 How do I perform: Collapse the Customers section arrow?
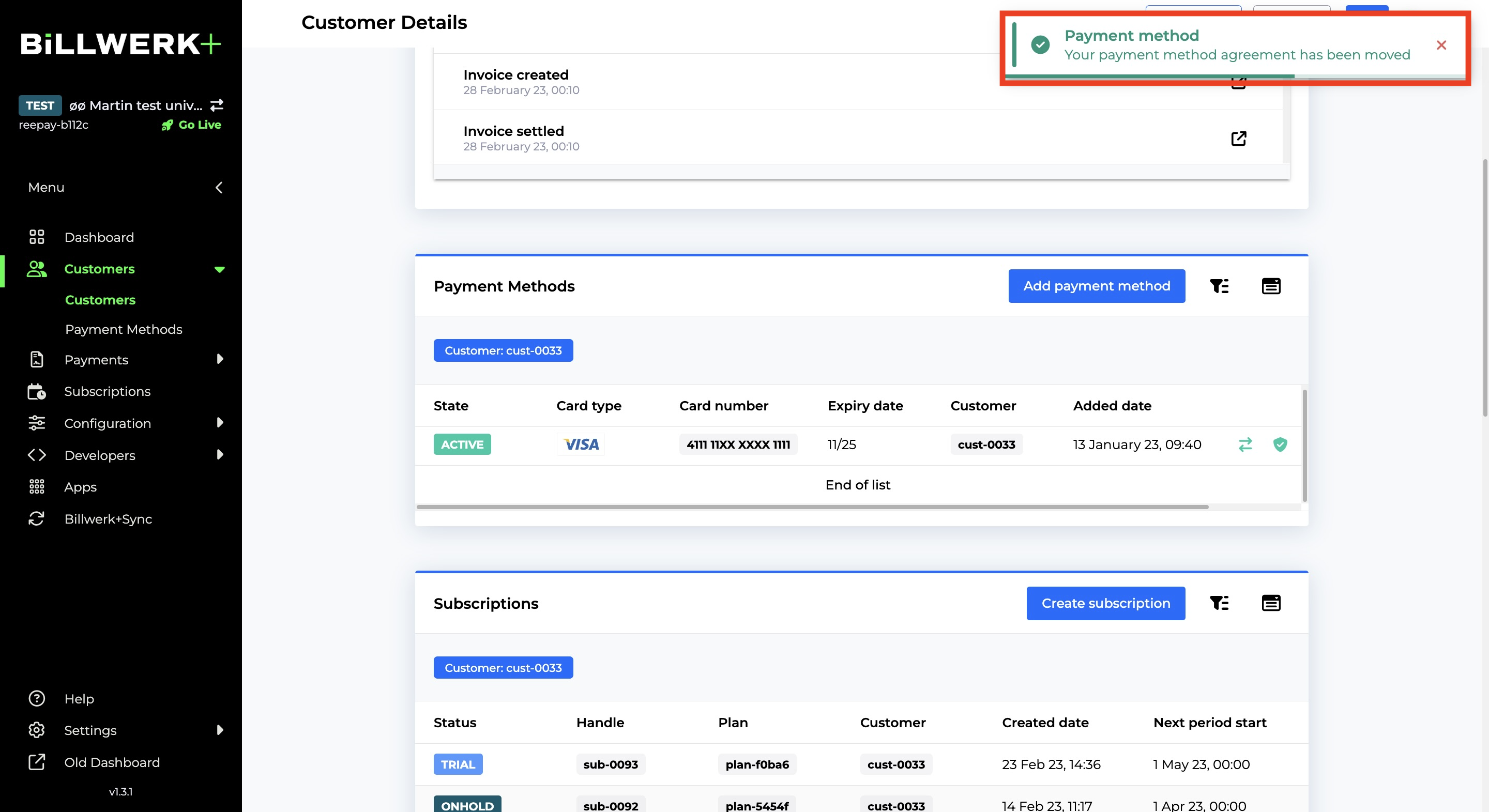(220, 269)
